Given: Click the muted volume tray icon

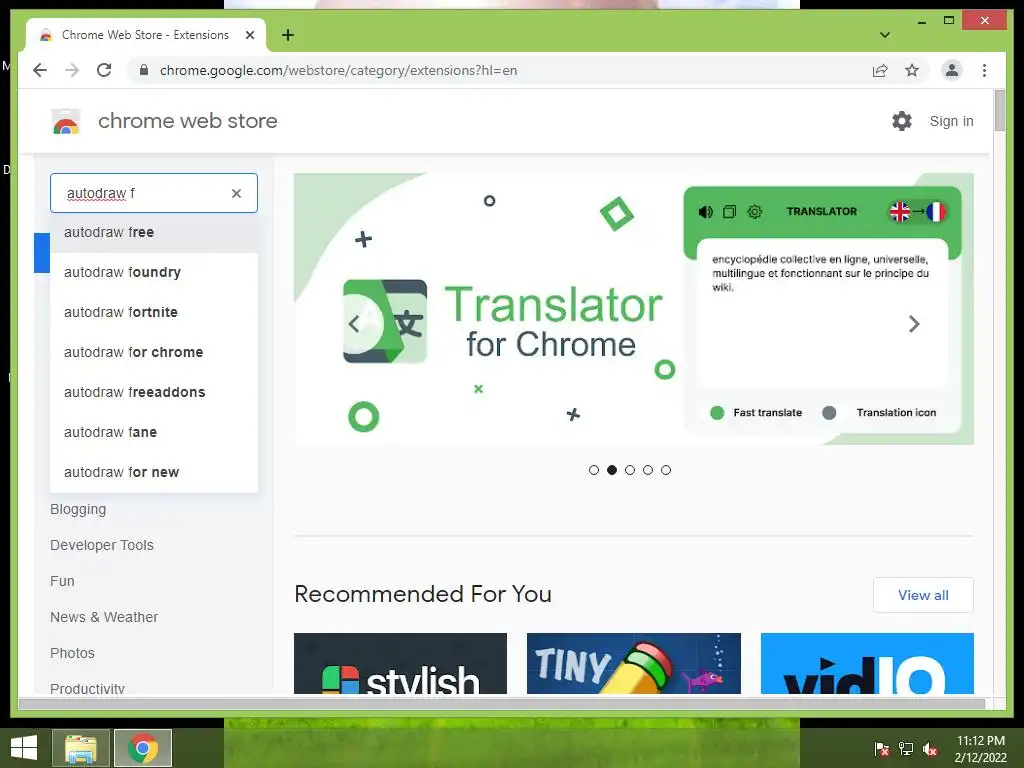Looking at the screenshot, I should click(x=930, y=749).
